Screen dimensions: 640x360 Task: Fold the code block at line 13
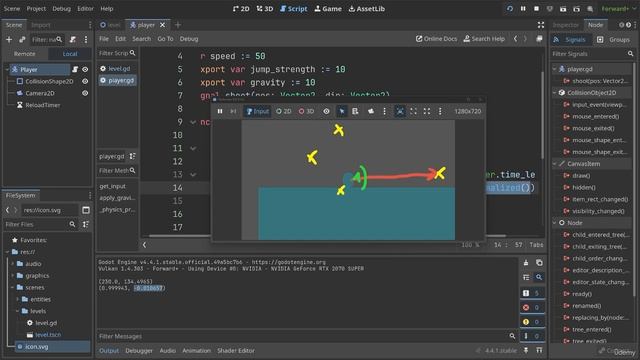(193, 175)
